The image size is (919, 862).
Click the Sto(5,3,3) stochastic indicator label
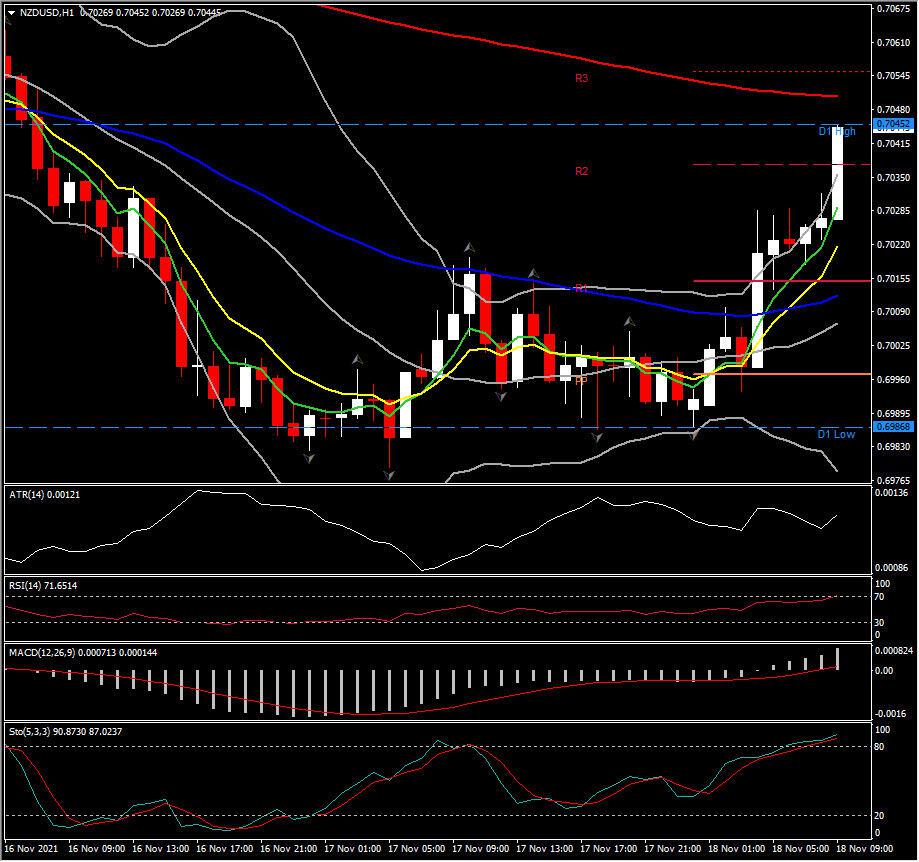pyautogui.click(x=66, y=731)
